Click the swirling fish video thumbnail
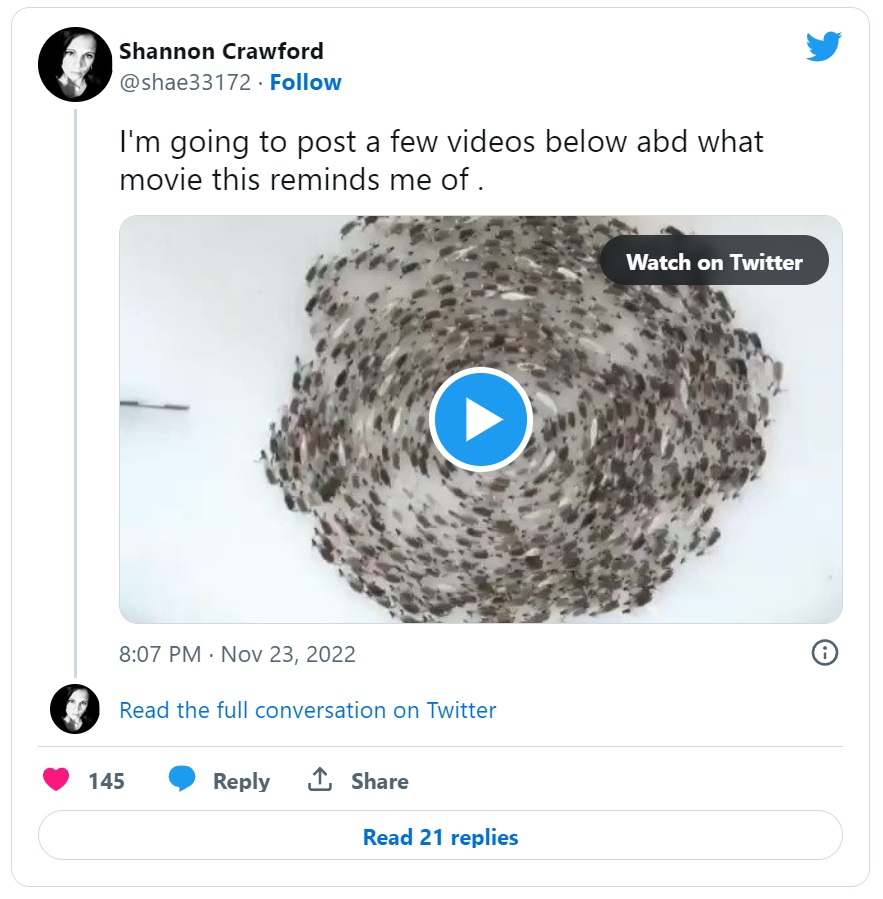This screenshot has height=899, width=883. tap(300, 500)
